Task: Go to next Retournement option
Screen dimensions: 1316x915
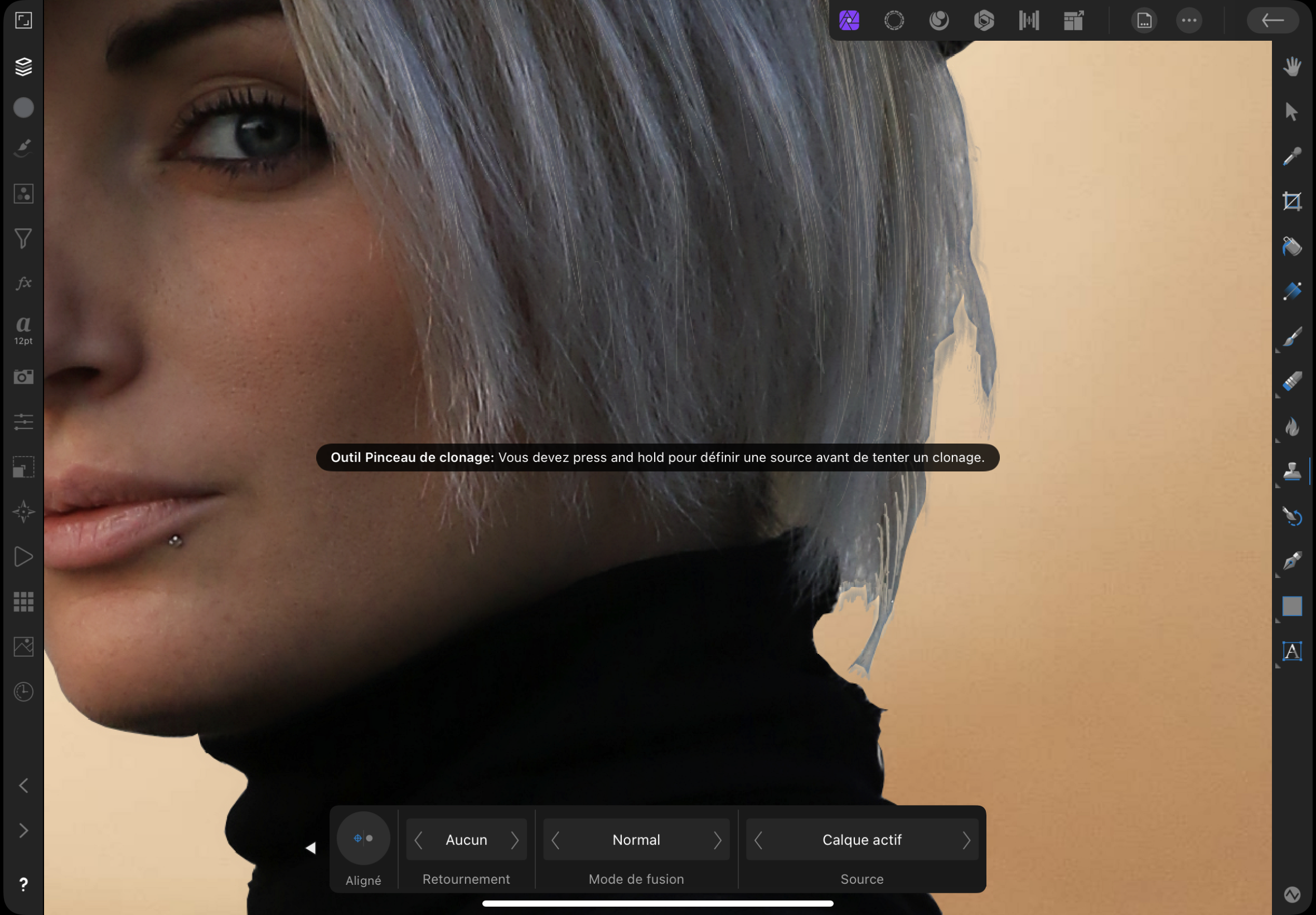Action: [x=515, y=840]
